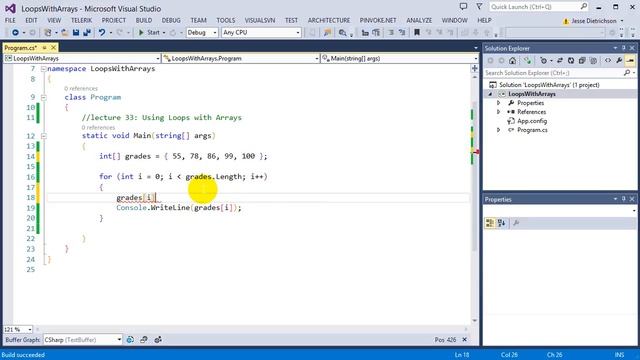The height and width of the screenshot is (360, 640).
Task: Expand the References node
Action: point(498,112)
